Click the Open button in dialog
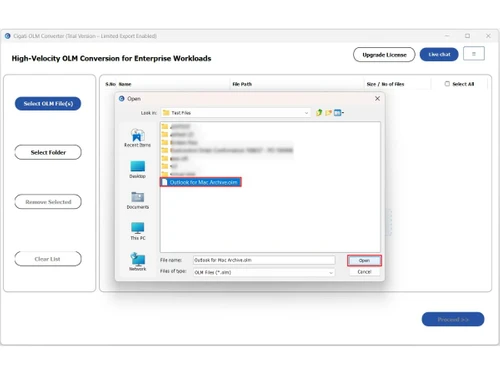Viewport: 500px width, 375px height. [x=364, y=260]
